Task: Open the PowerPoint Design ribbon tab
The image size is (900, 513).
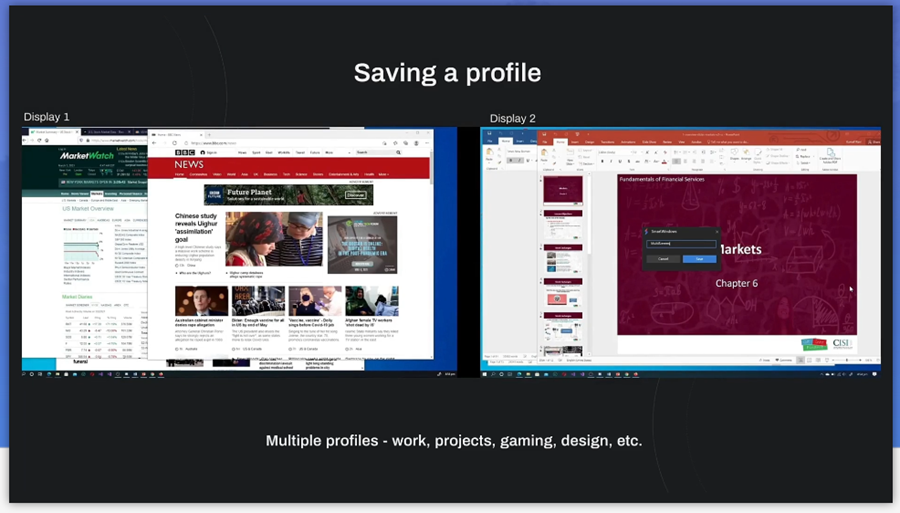Action: [x=589, y=142]
